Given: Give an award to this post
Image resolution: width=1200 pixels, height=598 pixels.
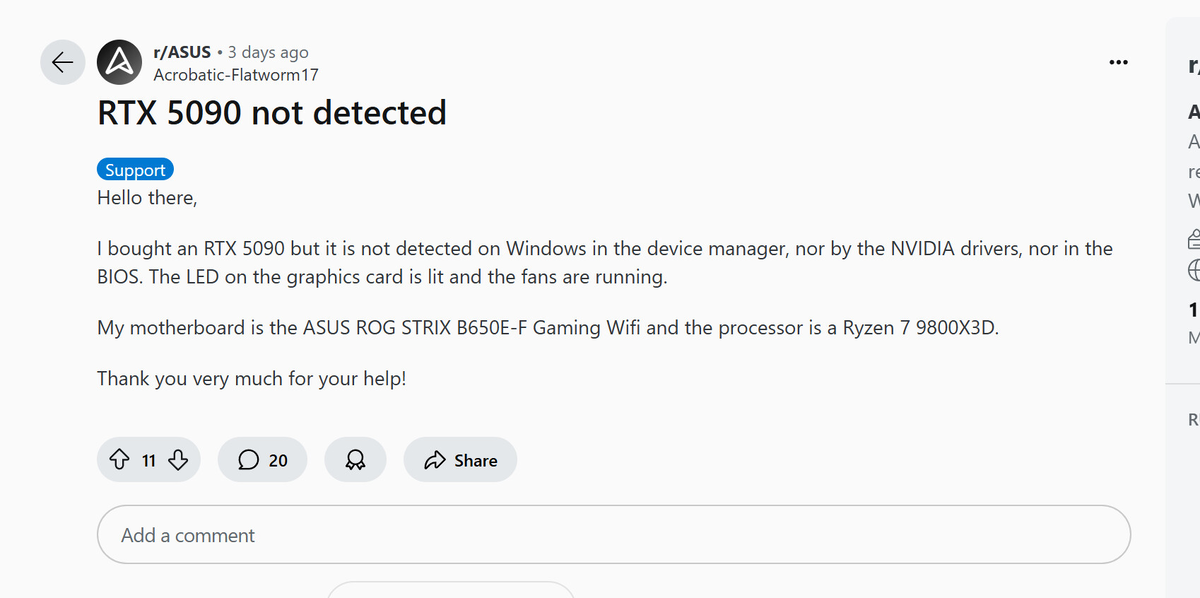Looking at the screenshot, I should point(354,460).
